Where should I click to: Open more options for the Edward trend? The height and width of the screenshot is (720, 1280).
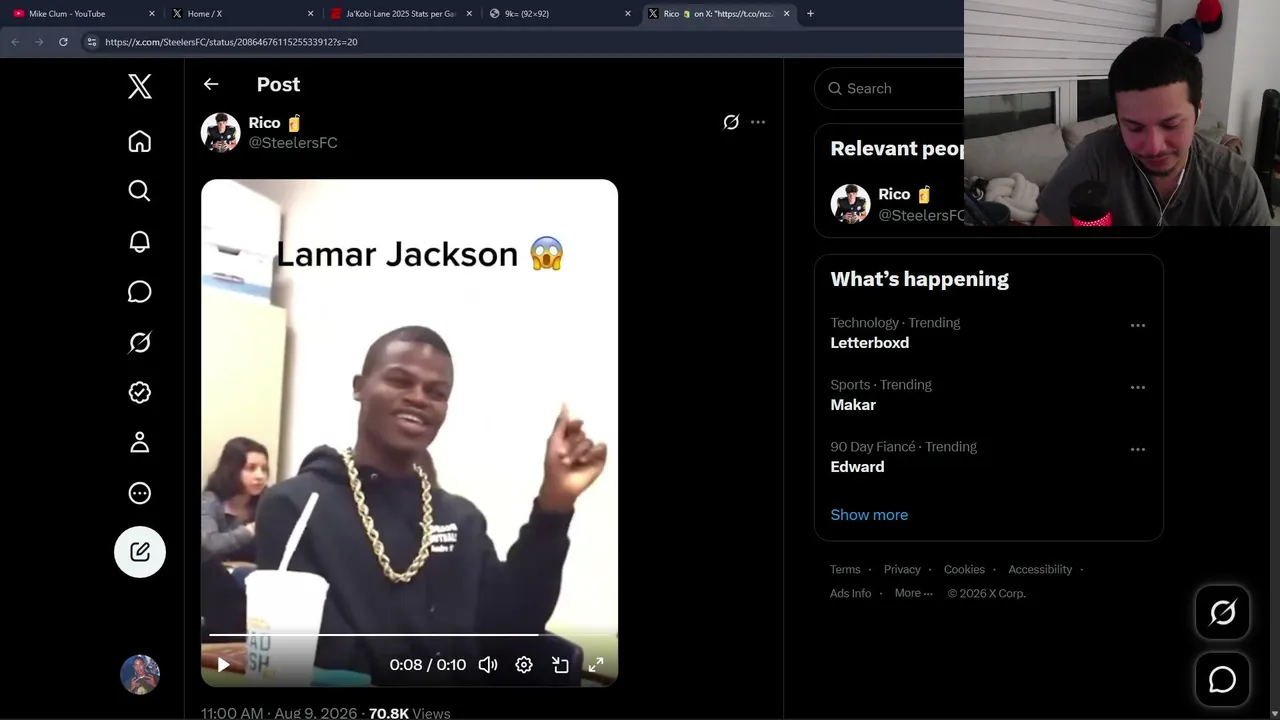pyautogui.click(x=1138, y=450)
